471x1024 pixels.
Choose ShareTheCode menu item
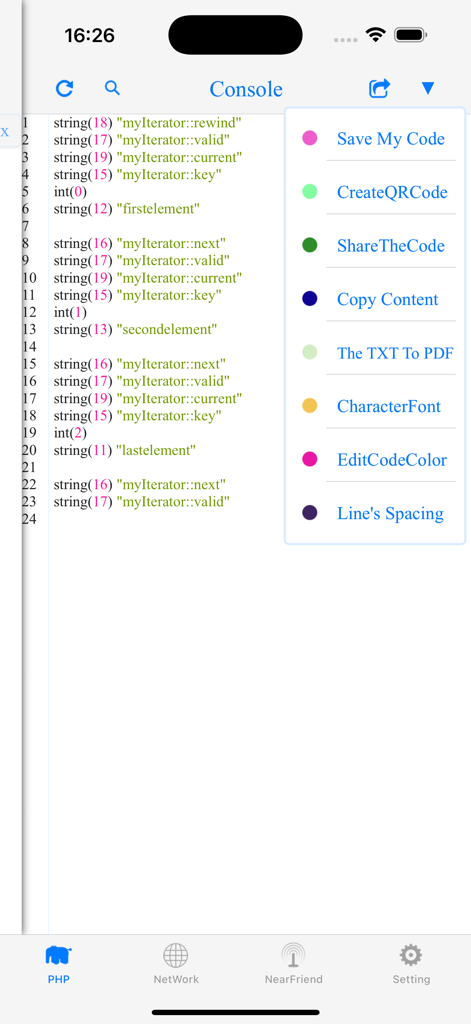click(x=391, y=246)
